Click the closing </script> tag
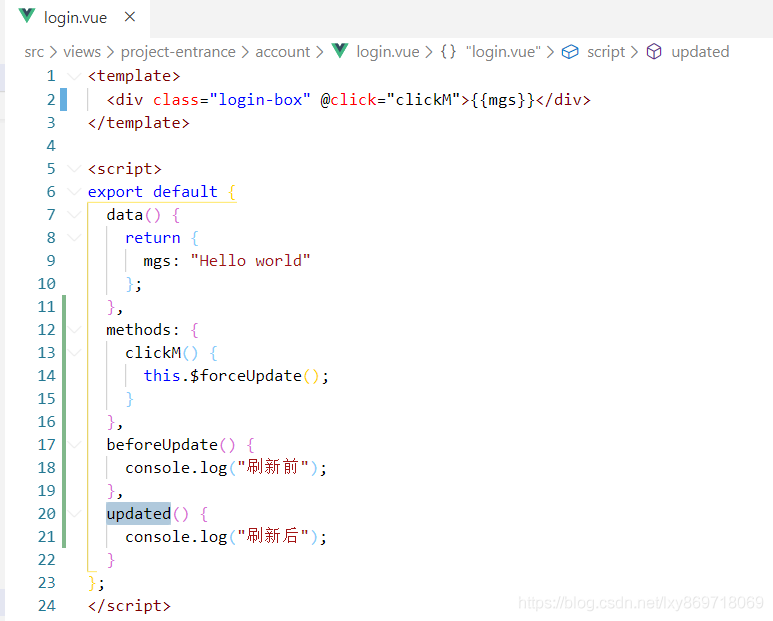 click(x=129, y=605)
